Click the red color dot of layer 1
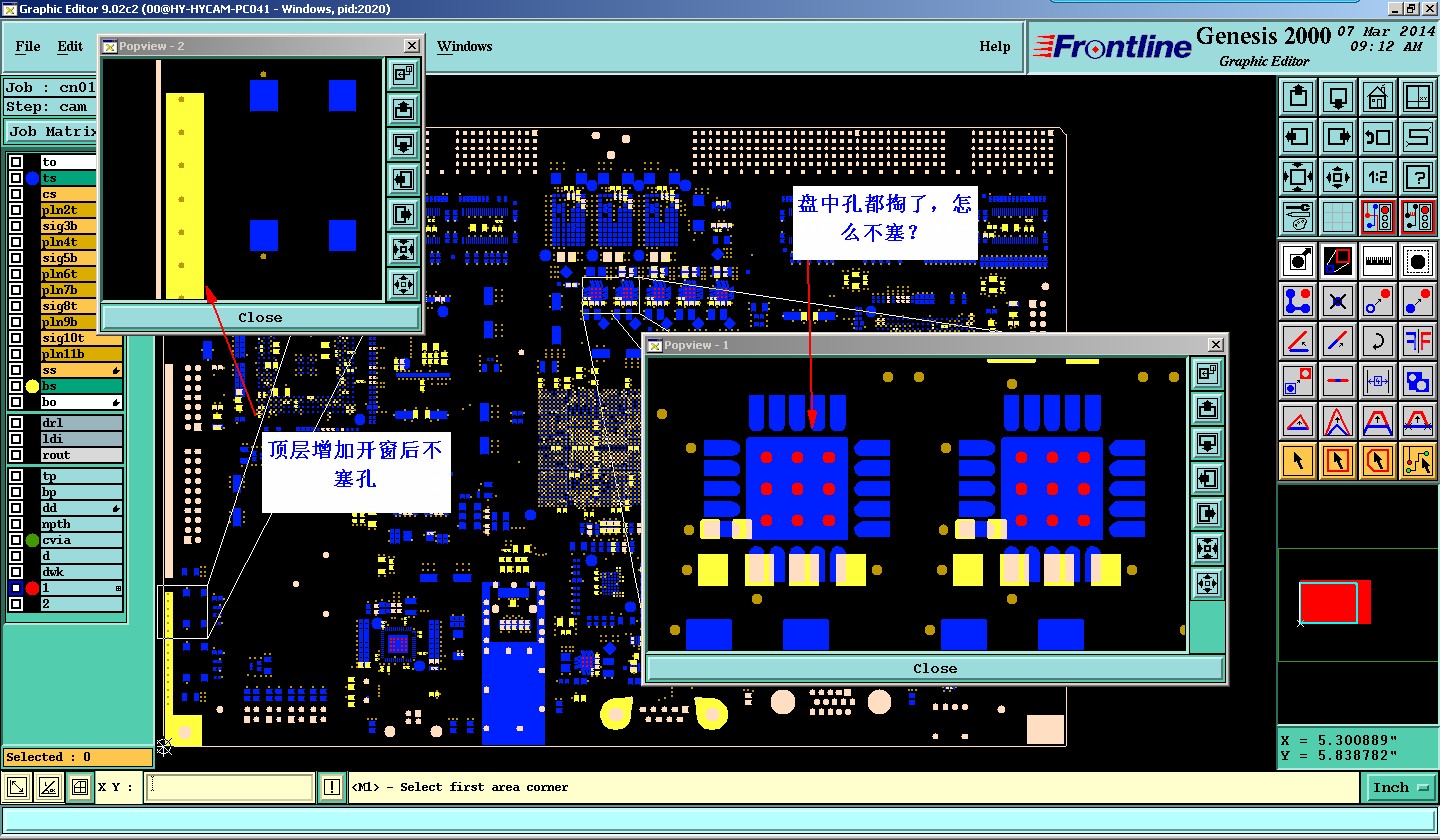The image size is (1440, 840). [x=32, y=588]
